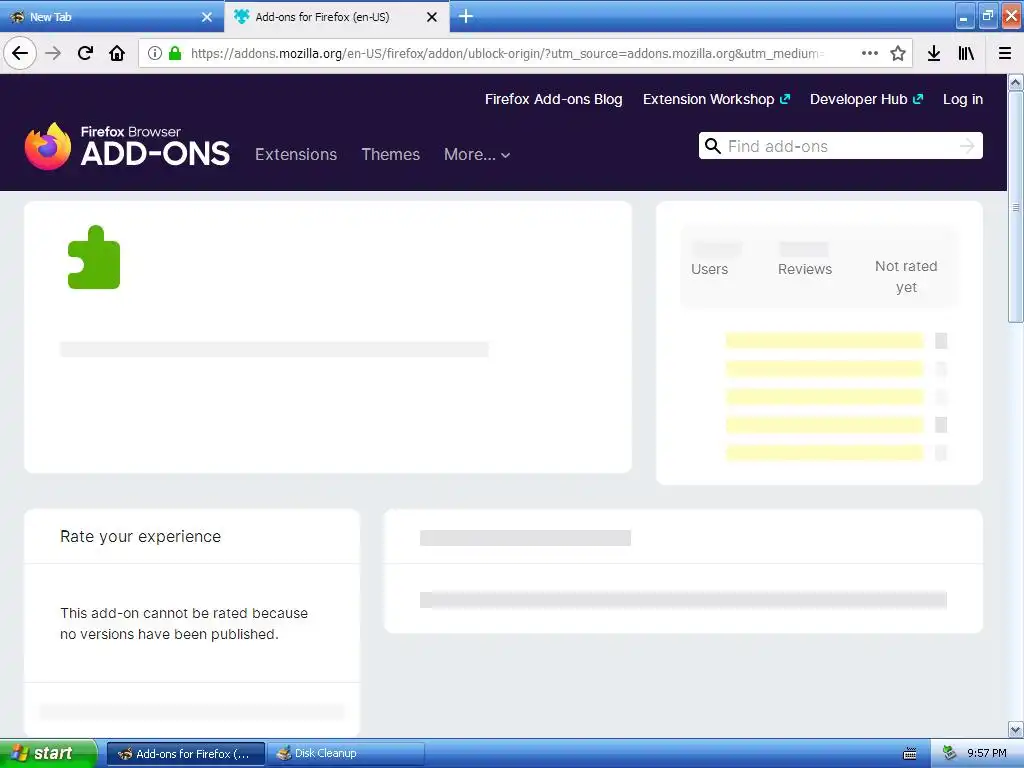This screenshot has width=1024, height=768.
Task: Switch to the New Tab tab
Action: pyautogui.click(x=111, y=17)
